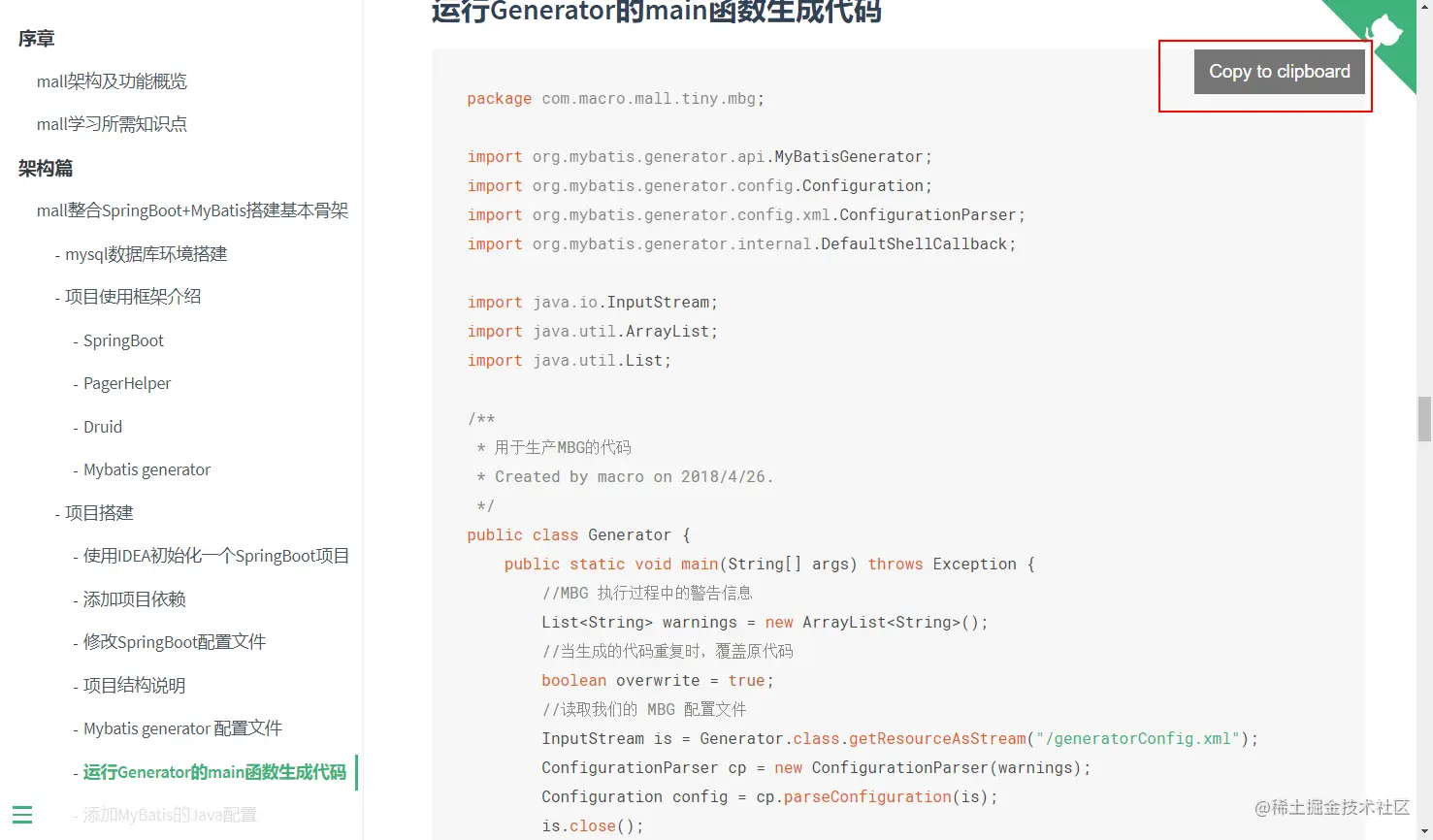The height and width of the screenshot is (840, 1433).
Task: Copy code with Copy to clipboard button
Action: pos(1279,72)
